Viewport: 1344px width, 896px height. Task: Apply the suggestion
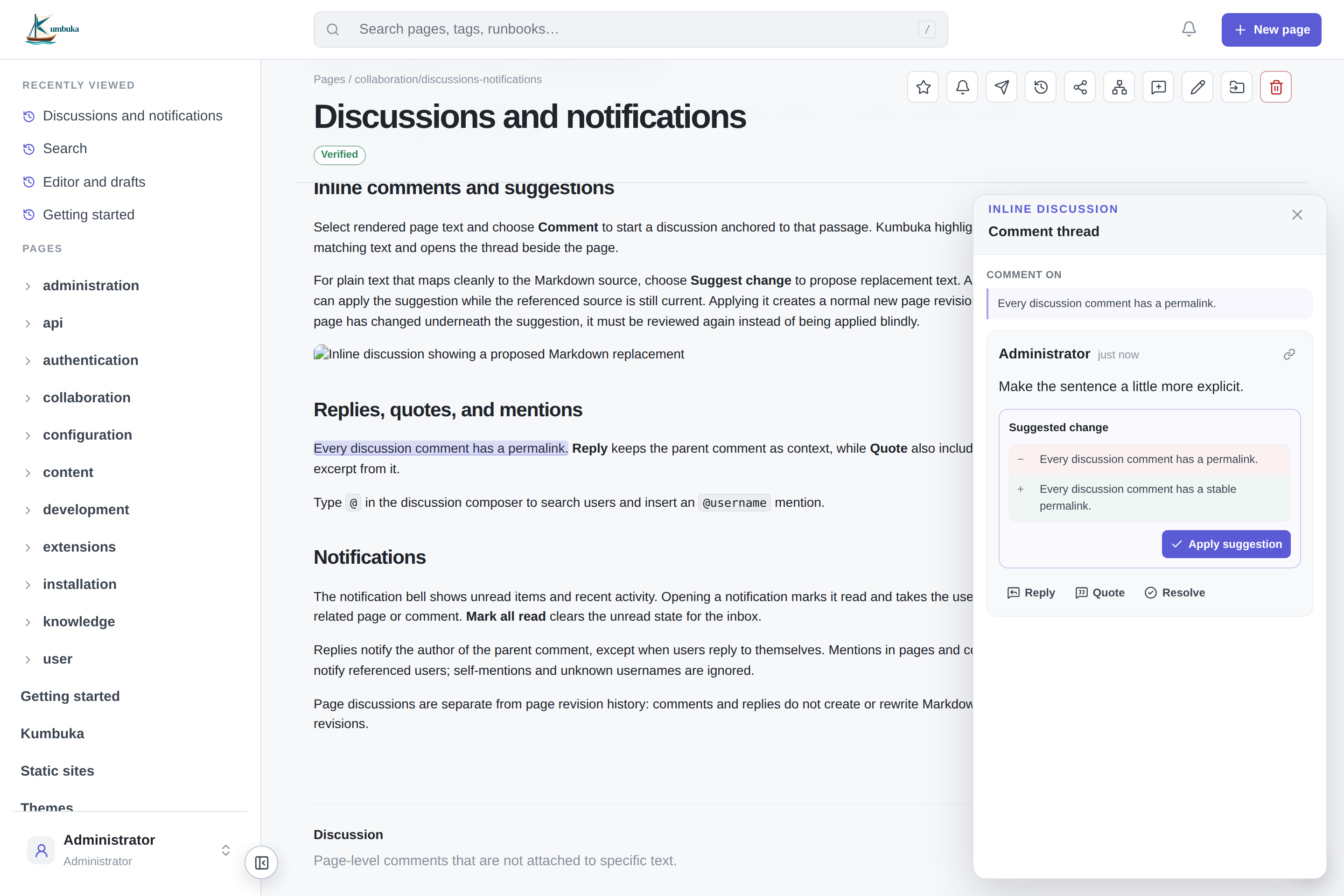point(1226,544)
